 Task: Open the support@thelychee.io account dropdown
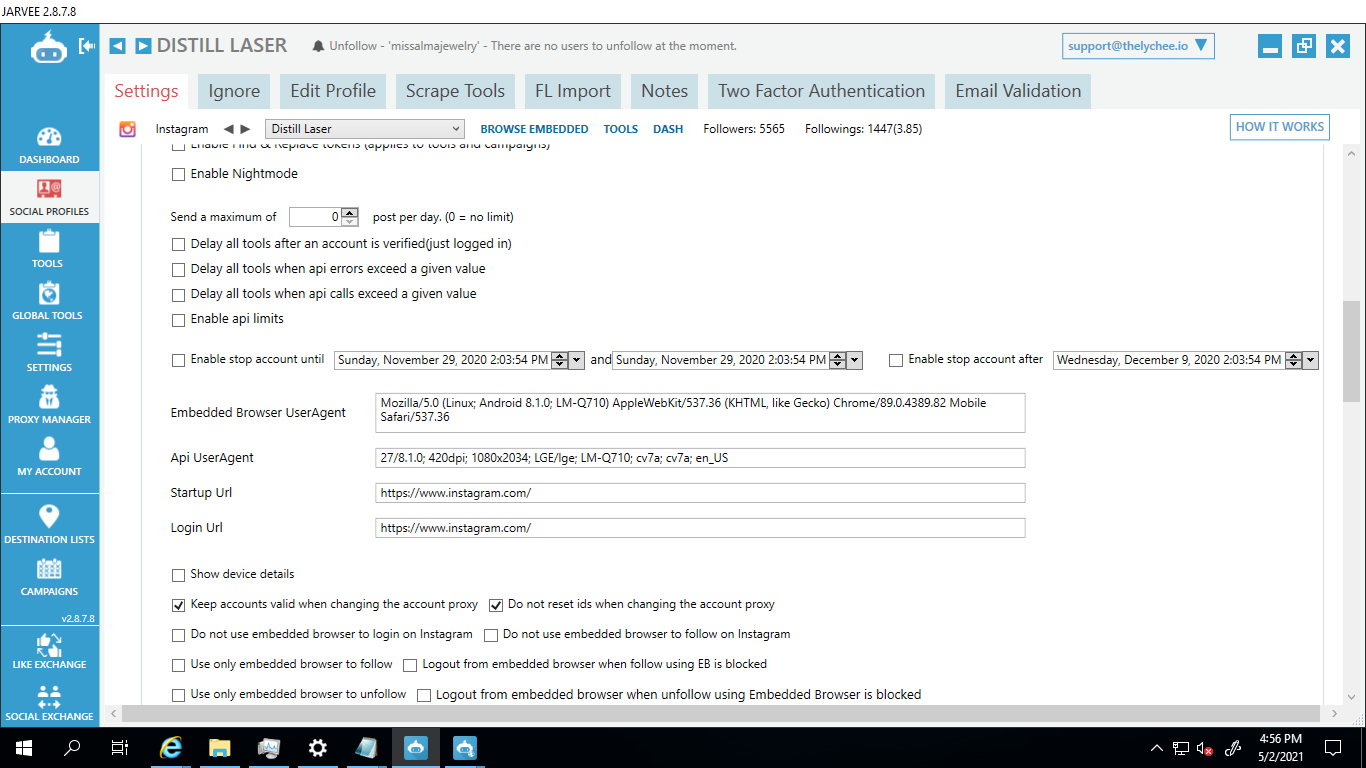(1138, 46)
